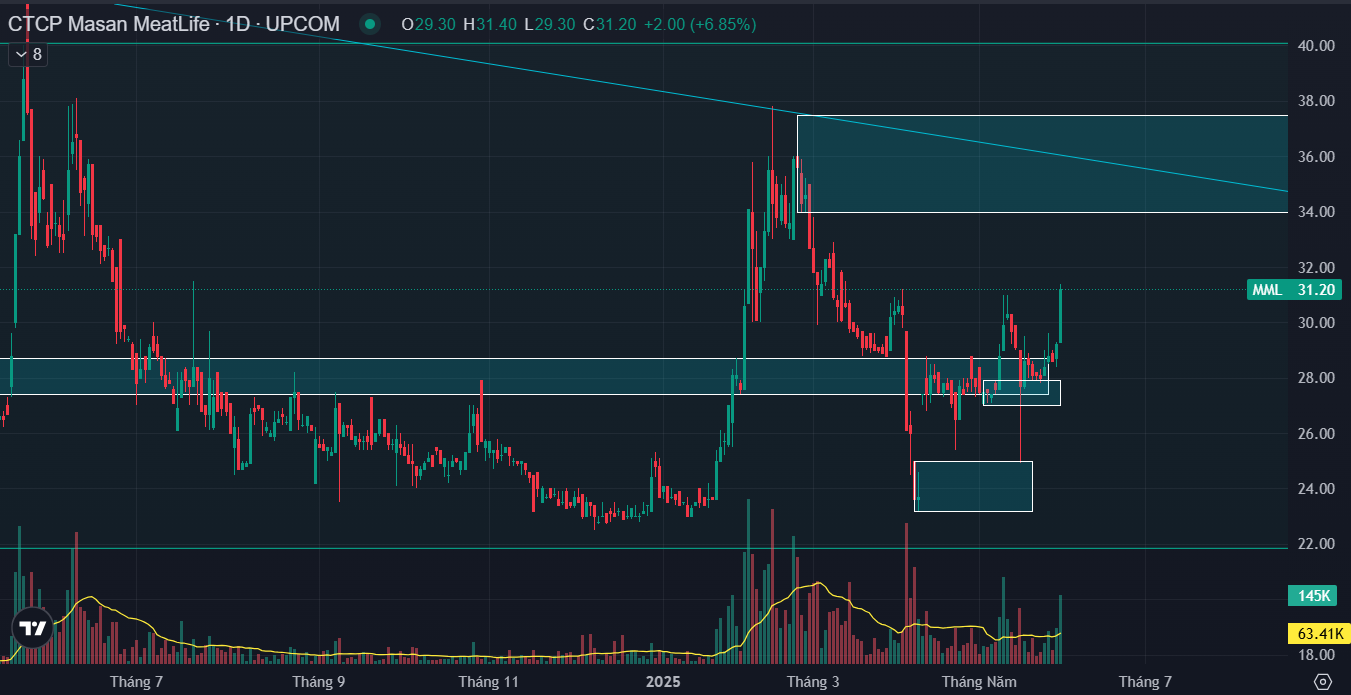1351x695 pixels.
Task: Click the green market status dot
Action: (371, 24)
